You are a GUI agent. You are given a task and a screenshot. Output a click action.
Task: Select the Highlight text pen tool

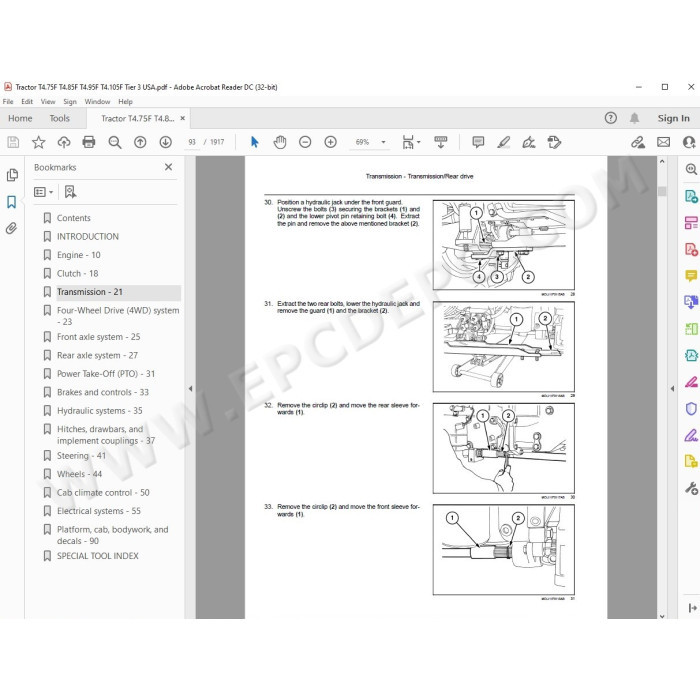click(504, 142)
